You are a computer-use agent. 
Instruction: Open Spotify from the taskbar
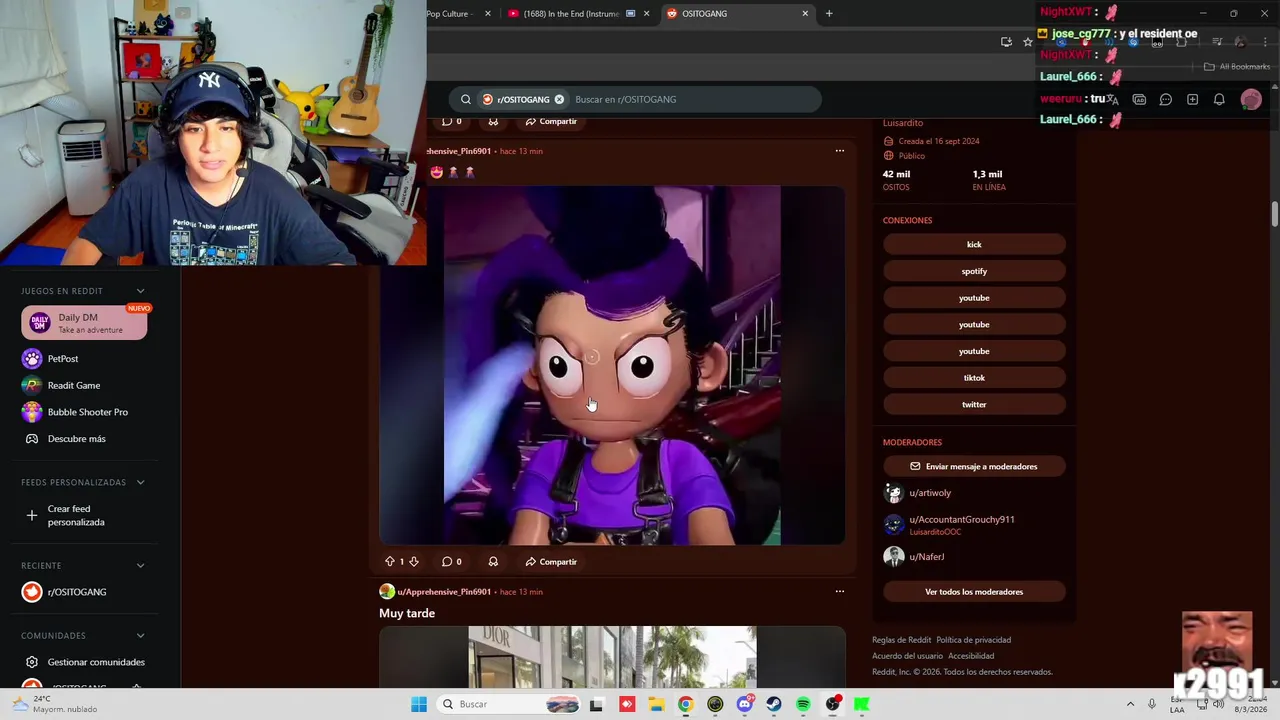pyautogui.click(x=803, y=704)
